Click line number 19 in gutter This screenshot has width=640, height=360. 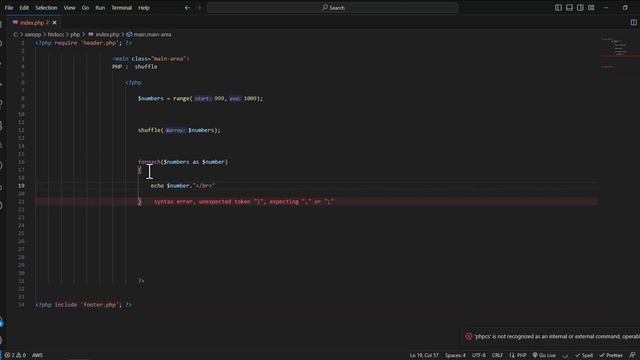[x=21, y=186]
